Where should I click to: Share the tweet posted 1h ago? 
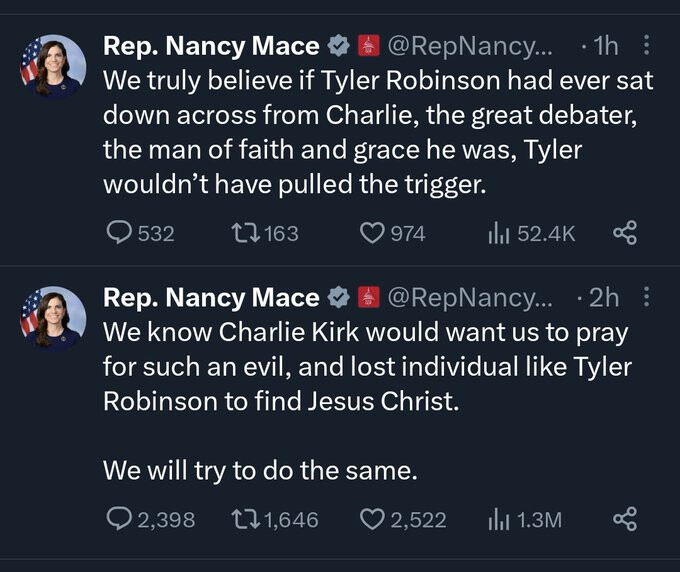[x=624, y=233]
